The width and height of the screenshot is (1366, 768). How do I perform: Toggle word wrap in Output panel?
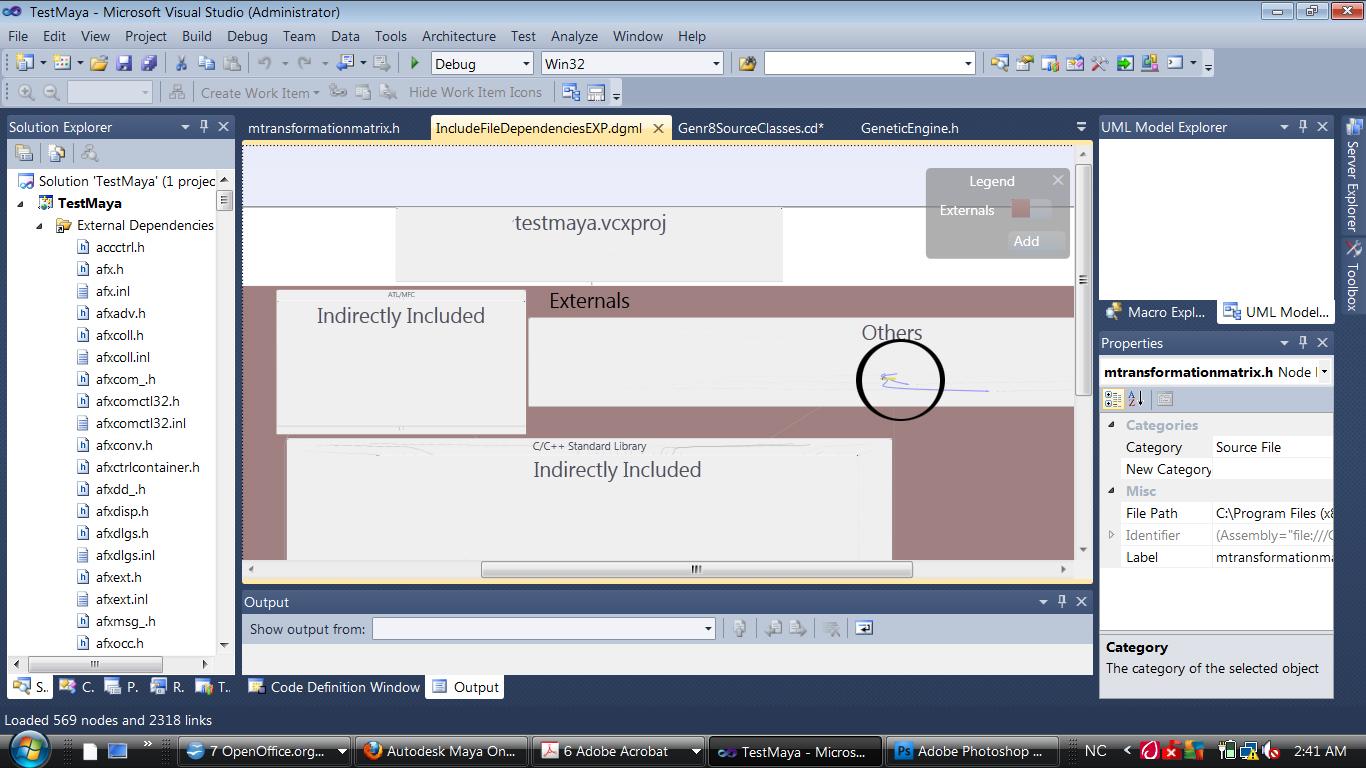point(864,628)
